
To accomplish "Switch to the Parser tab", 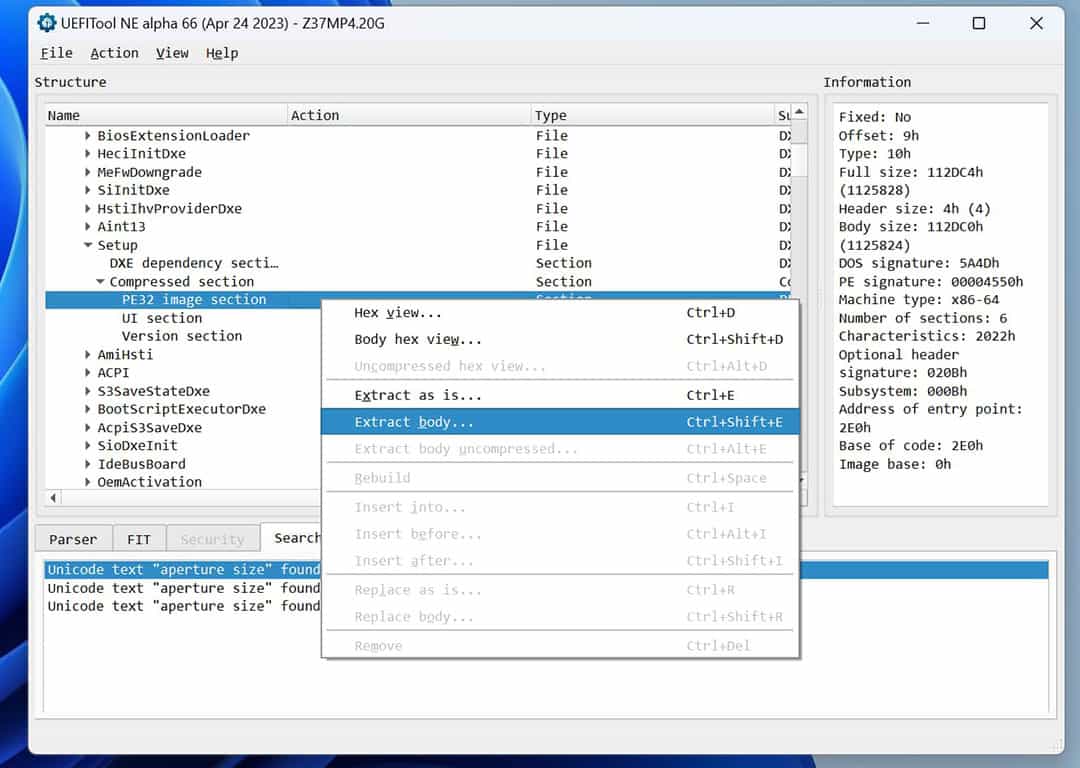I will (x=73, y=539).
